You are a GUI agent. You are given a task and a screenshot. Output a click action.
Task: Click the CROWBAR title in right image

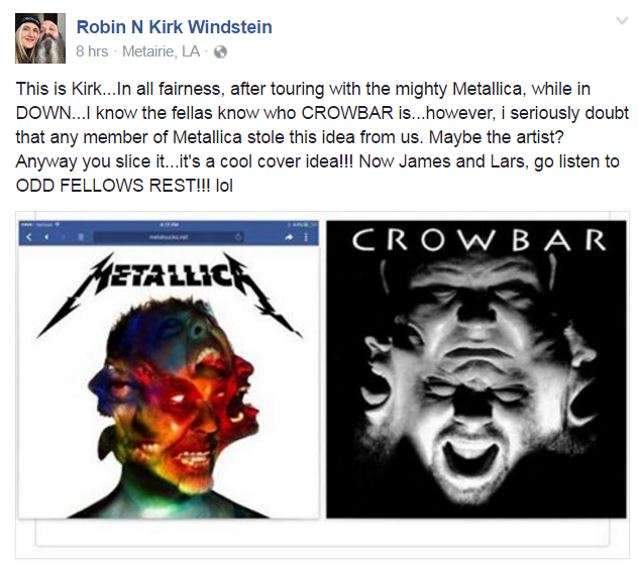[479, 240]
